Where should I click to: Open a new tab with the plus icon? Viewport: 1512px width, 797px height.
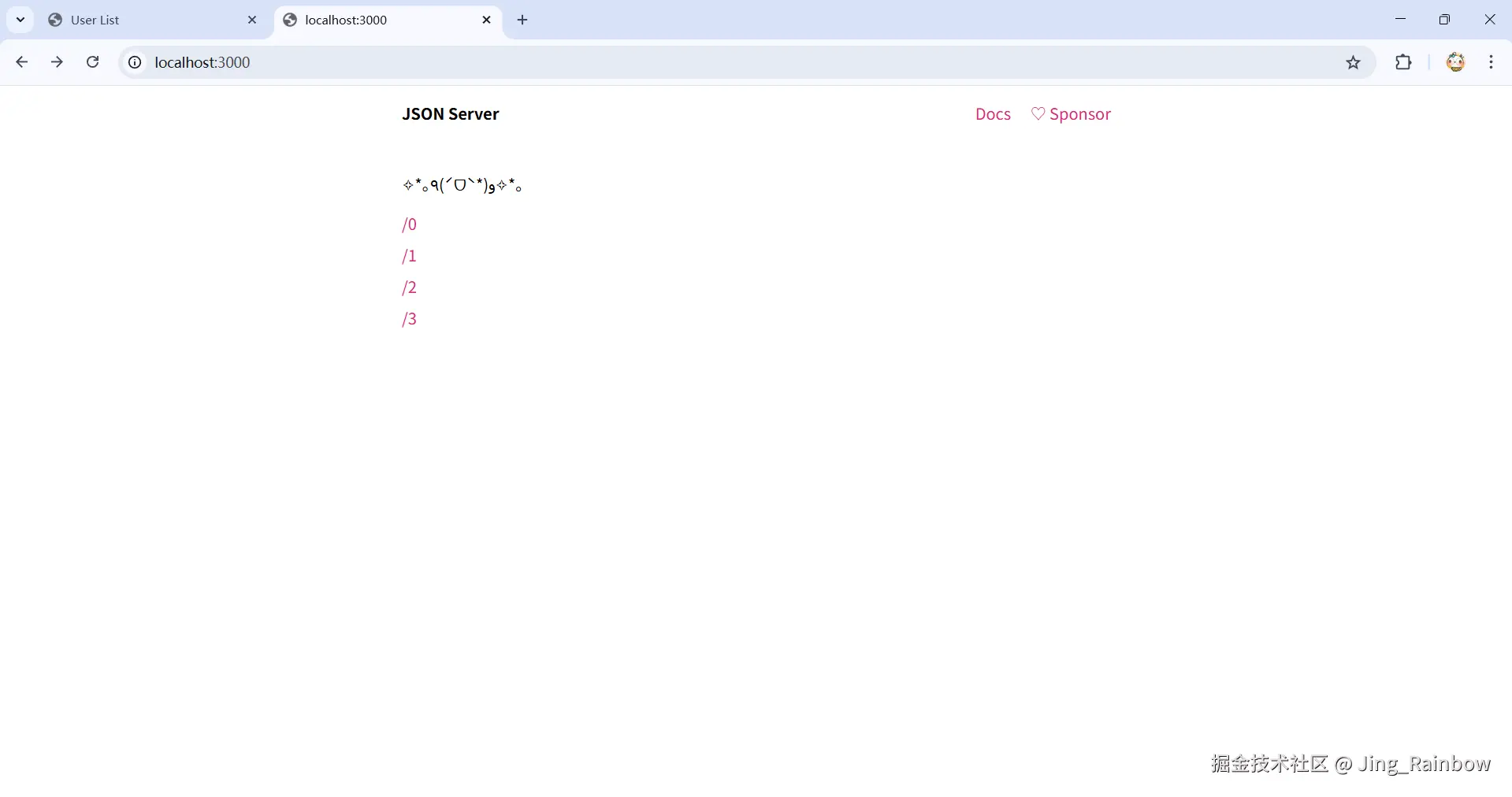click(x=522, y=20)
